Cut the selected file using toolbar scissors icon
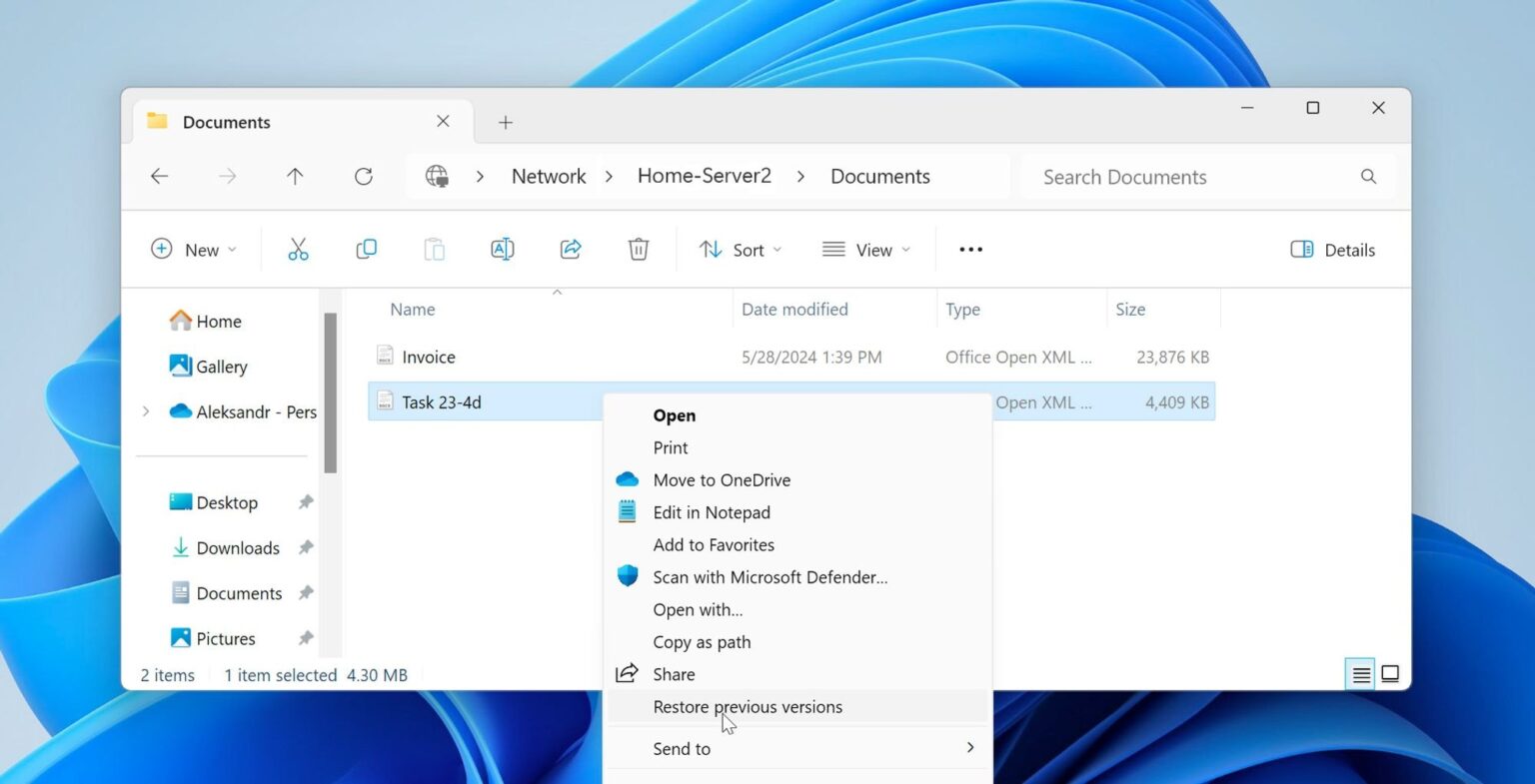The width and height of the screenshot is (1535, 784). [298, 249]
